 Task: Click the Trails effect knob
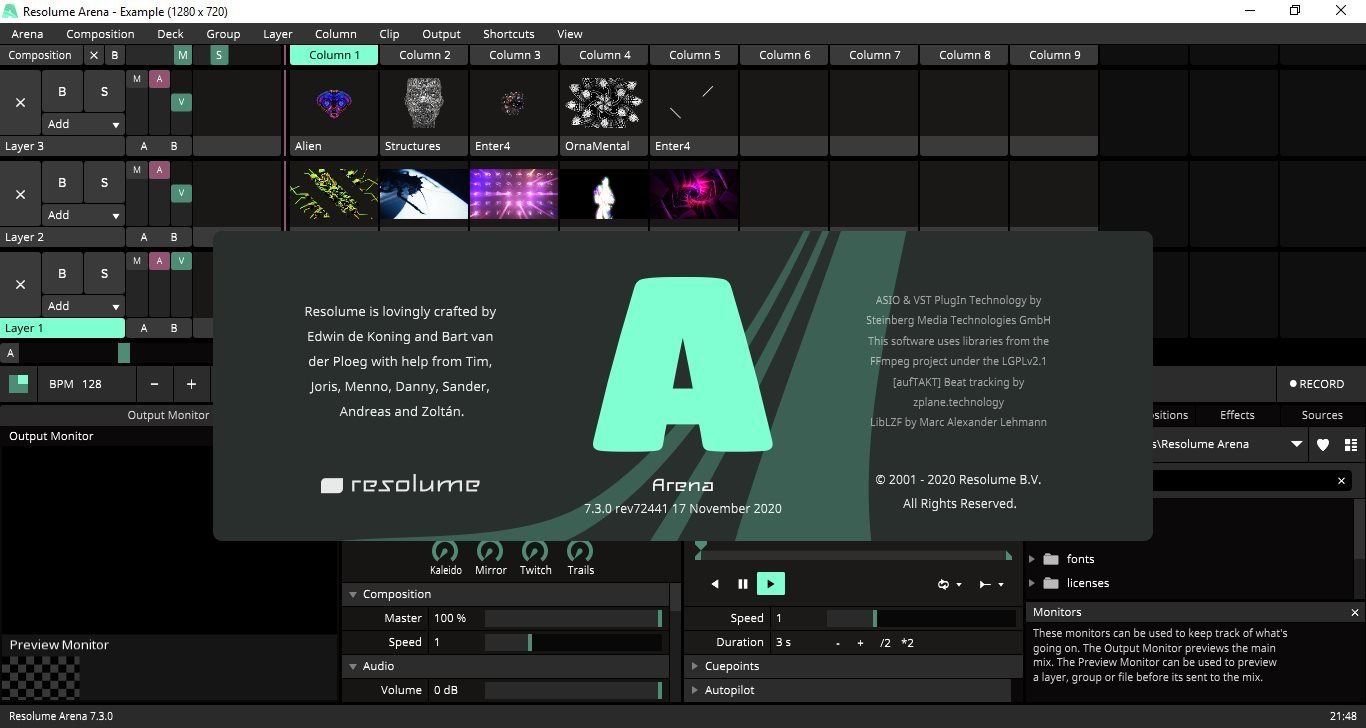point(580,551)
